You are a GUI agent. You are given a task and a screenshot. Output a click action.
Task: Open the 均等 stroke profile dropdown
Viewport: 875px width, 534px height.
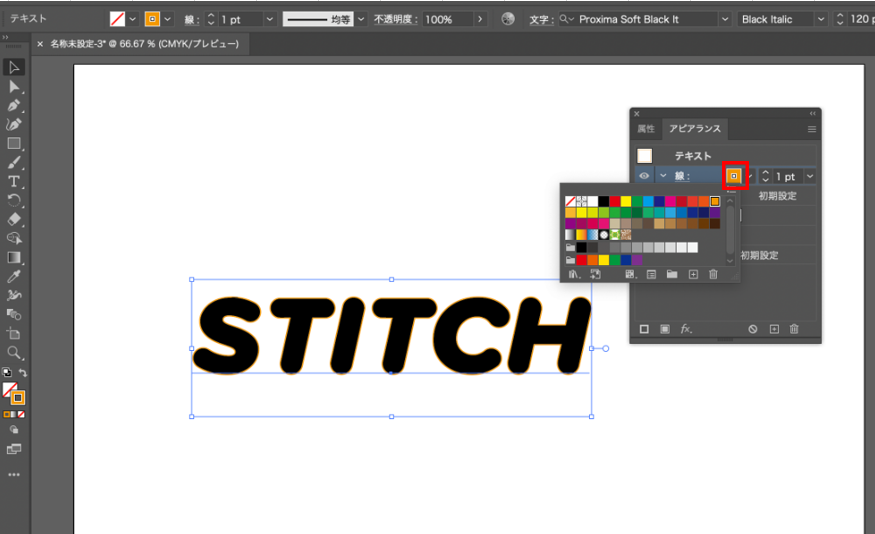[x=361, y=19]
